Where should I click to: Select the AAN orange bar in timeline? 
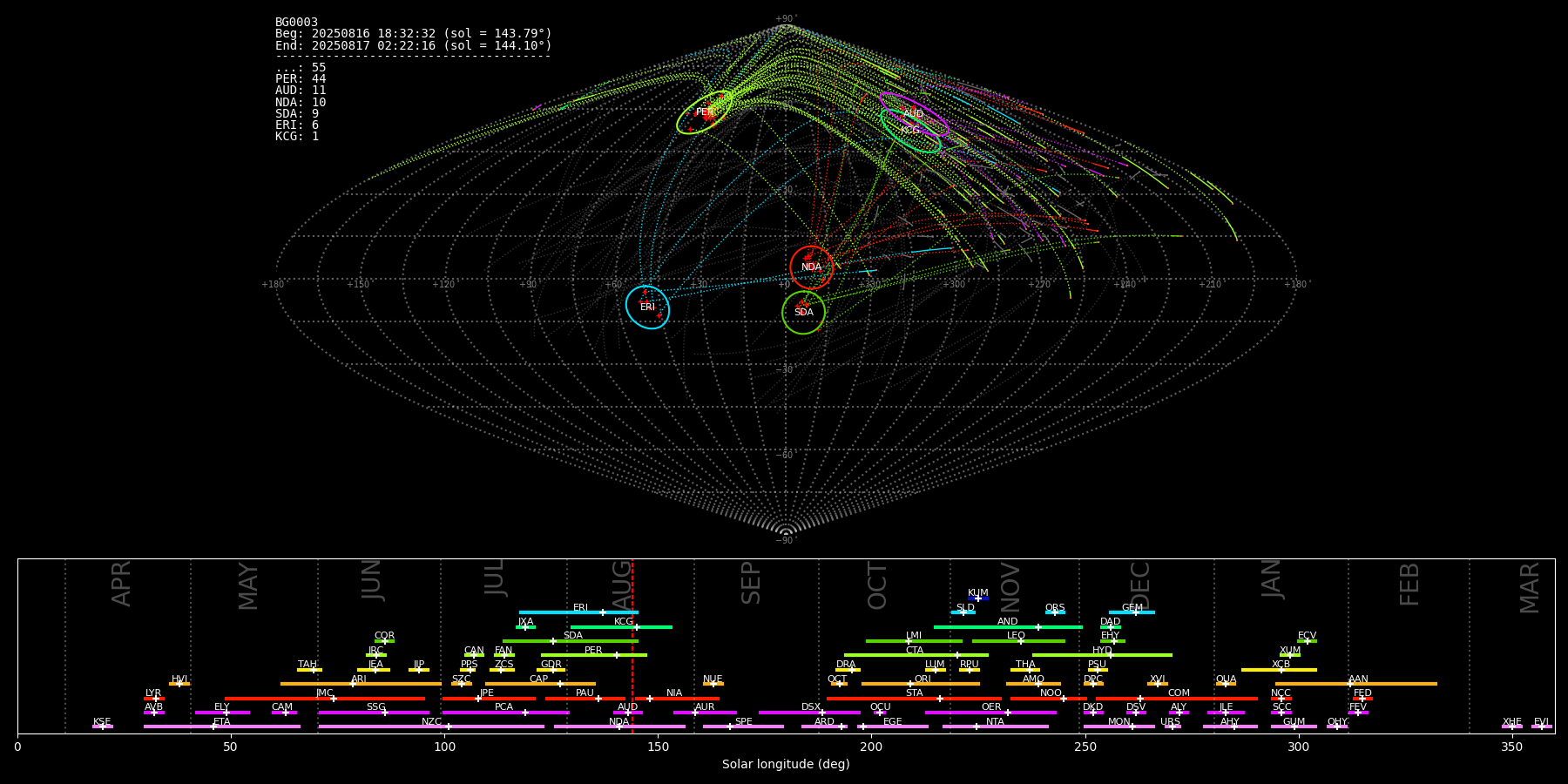(1356, 684)
